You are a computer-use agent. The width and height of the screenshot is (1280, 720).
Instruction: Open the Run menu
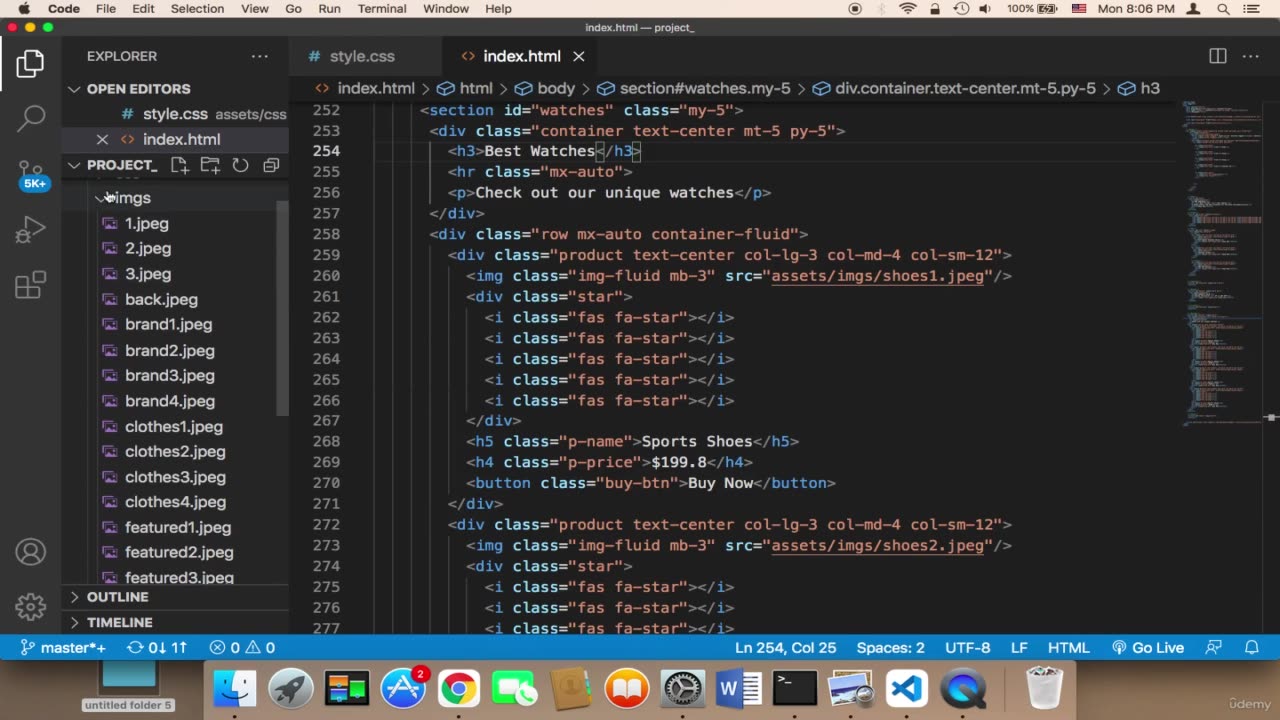329,9
